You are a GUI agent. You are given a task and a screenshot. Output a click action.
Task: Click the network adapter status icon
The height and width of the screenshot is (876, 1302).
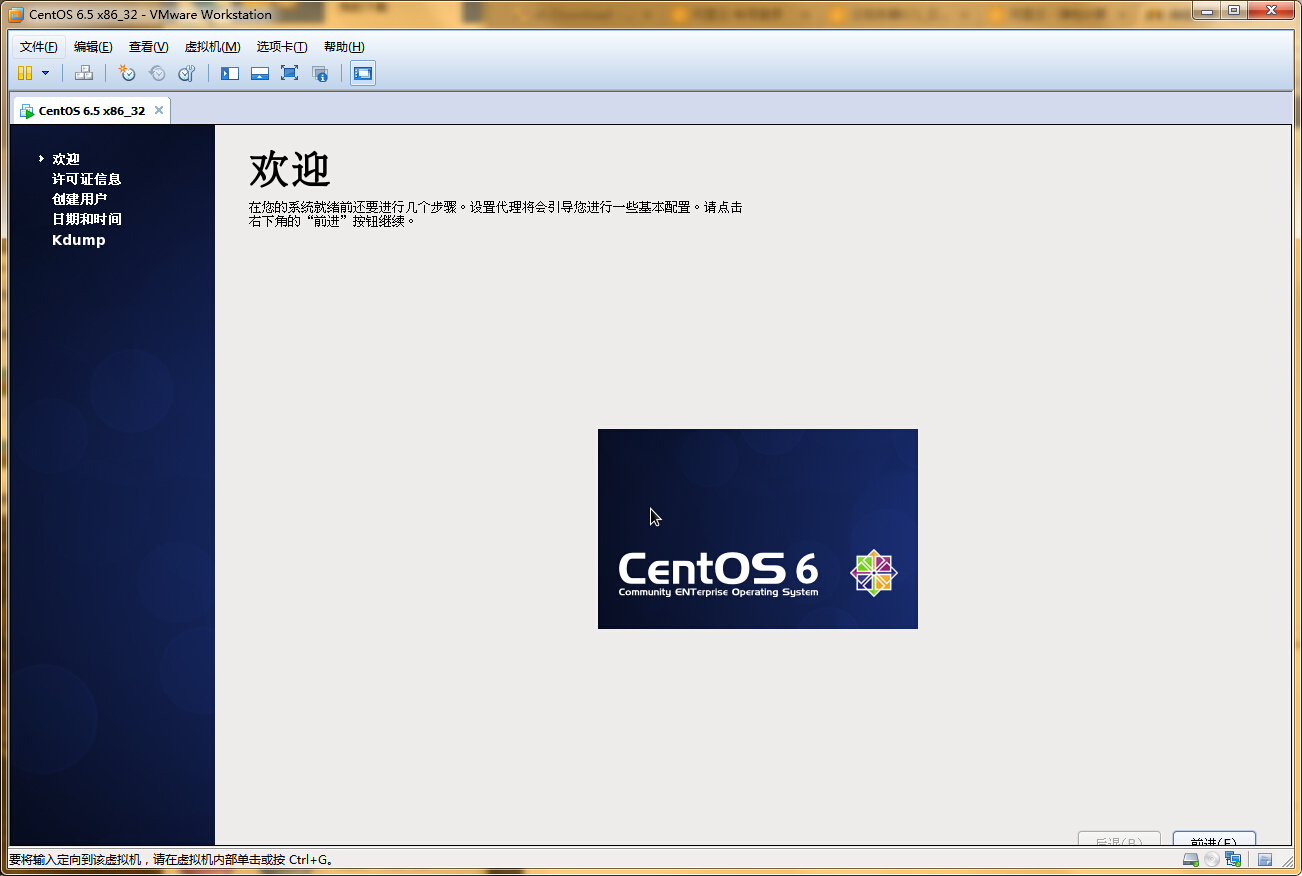[x=1233, y=860]
